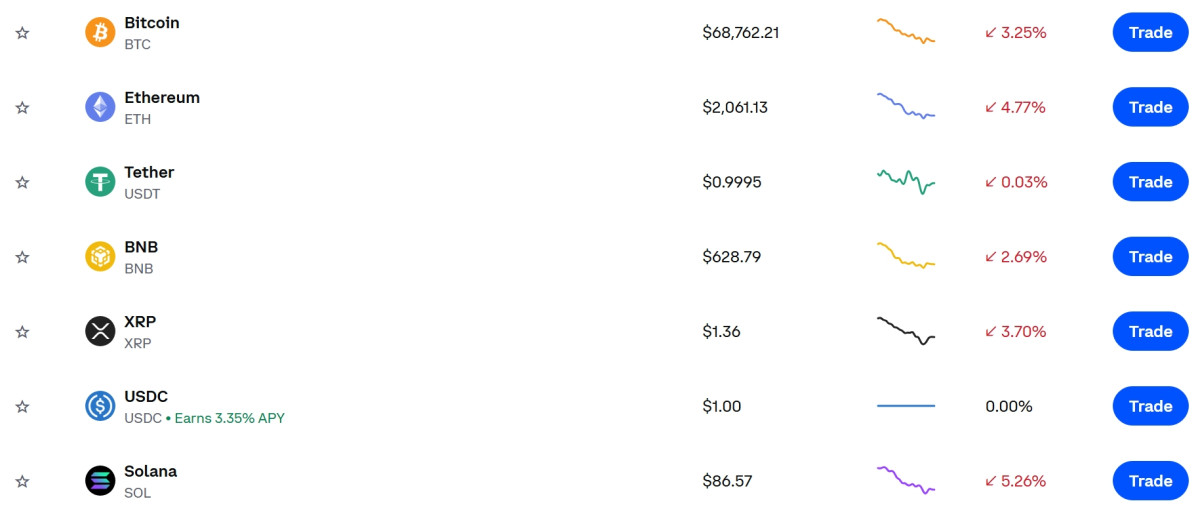Viewport: 1198px width, 518px height.
Task: Click the Tether logo icon
Action: (x=100, y=182)
